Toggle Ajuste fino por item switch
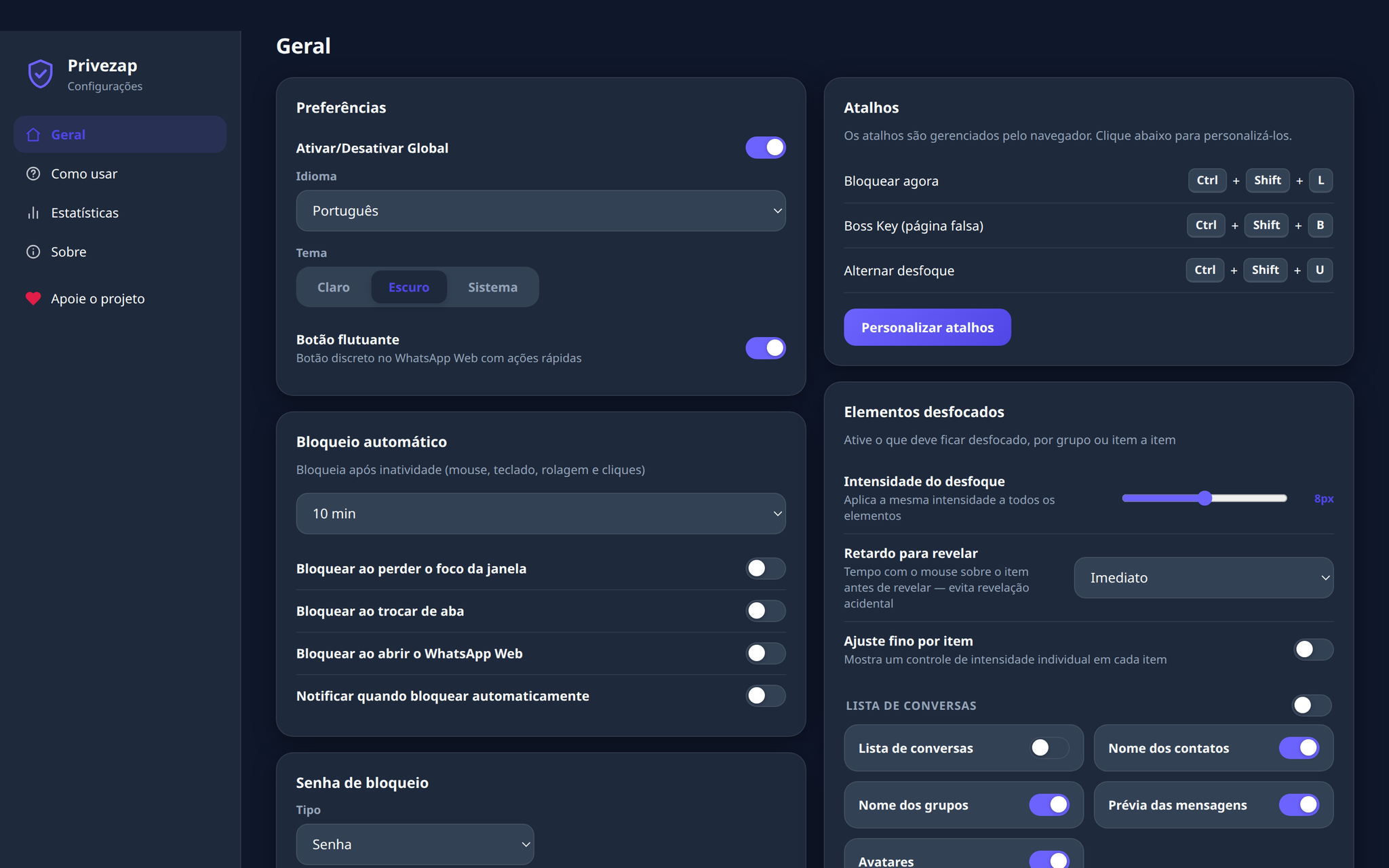Viewport: 1389px width, 868px height. [x=1313, y=649]
